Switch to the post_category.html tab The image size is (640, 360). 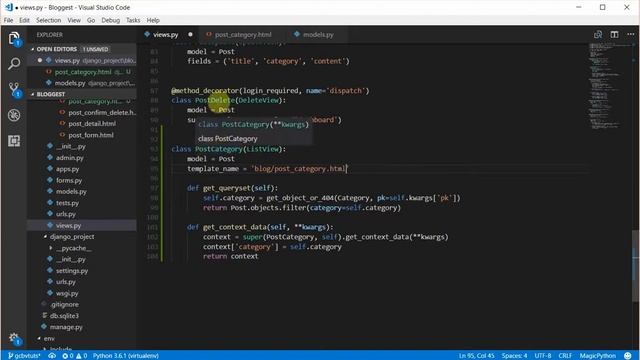[243, 35]
